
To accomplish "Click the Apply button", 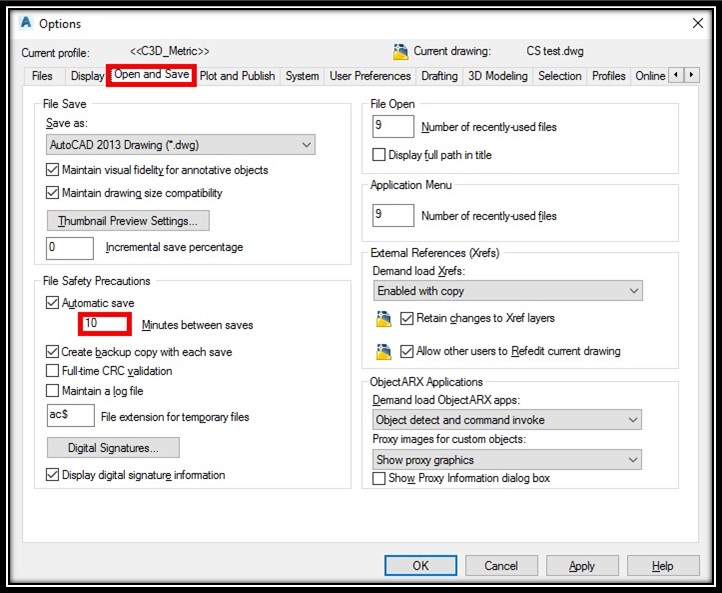I will (582, 565).
